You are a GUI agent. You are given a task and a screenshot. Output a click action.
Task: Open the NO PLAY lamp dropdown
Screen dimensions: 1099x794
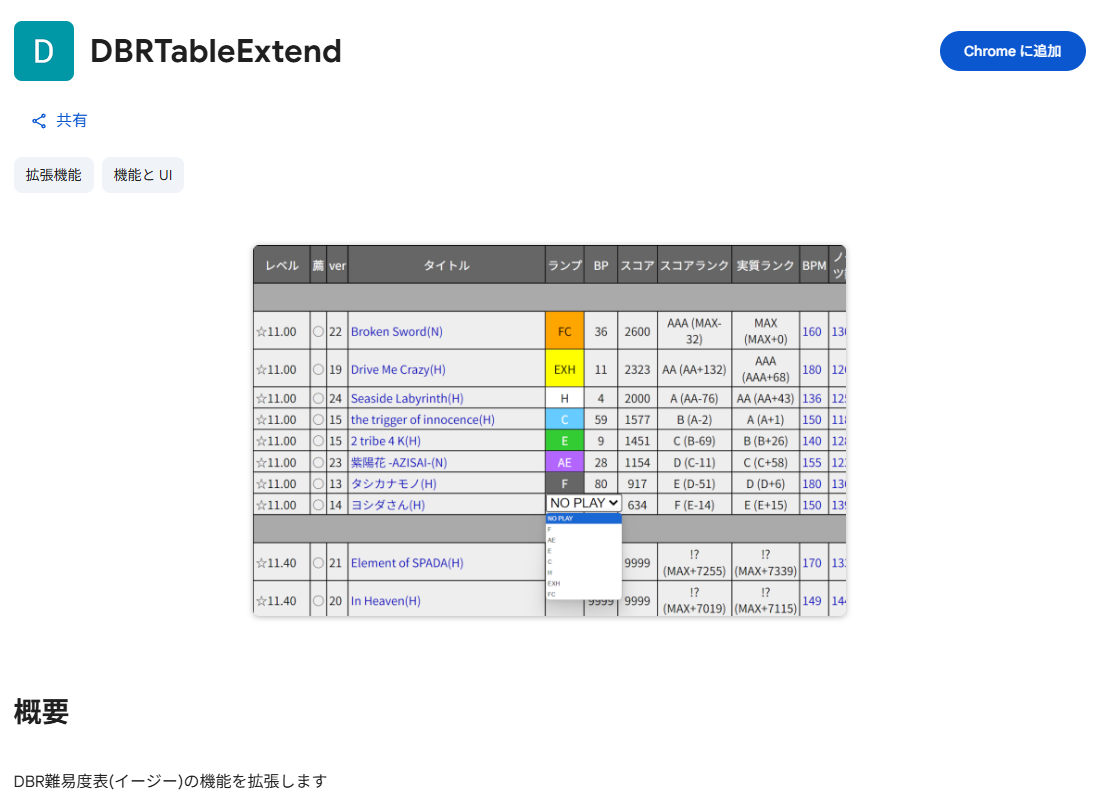(583, 503)
